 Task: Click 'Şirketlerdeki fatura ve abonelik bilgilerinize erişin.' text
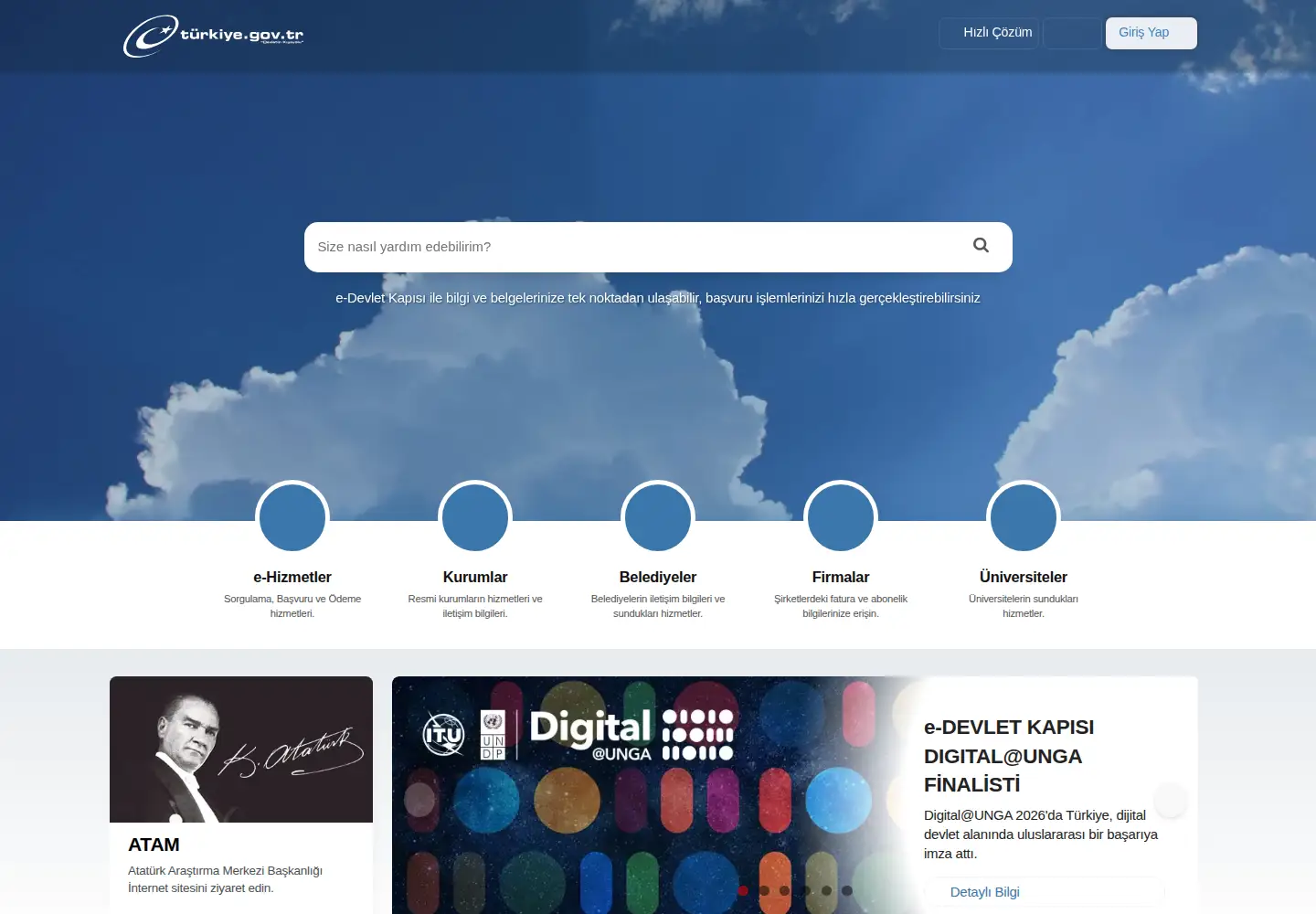(x=841, y=606)
